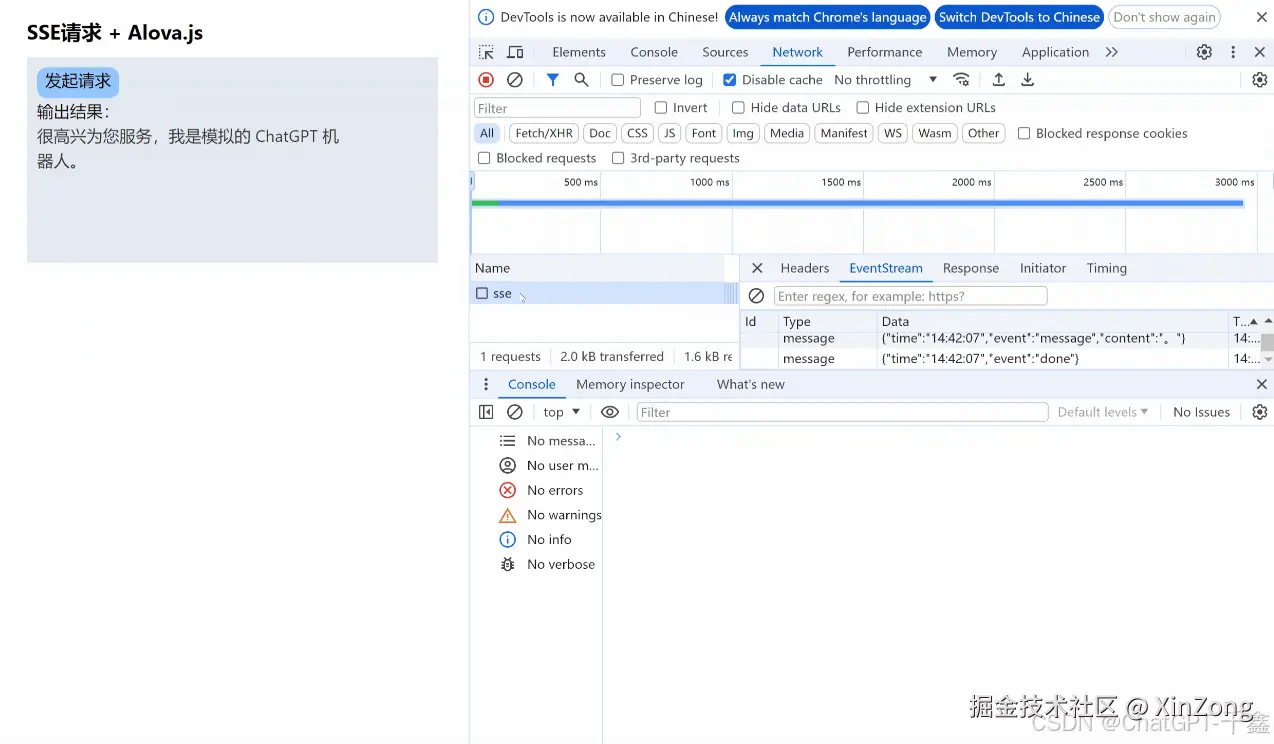The image size is (1274, 744).
Task: Create live expression eye icon
Action: click(x=609, y=412)
